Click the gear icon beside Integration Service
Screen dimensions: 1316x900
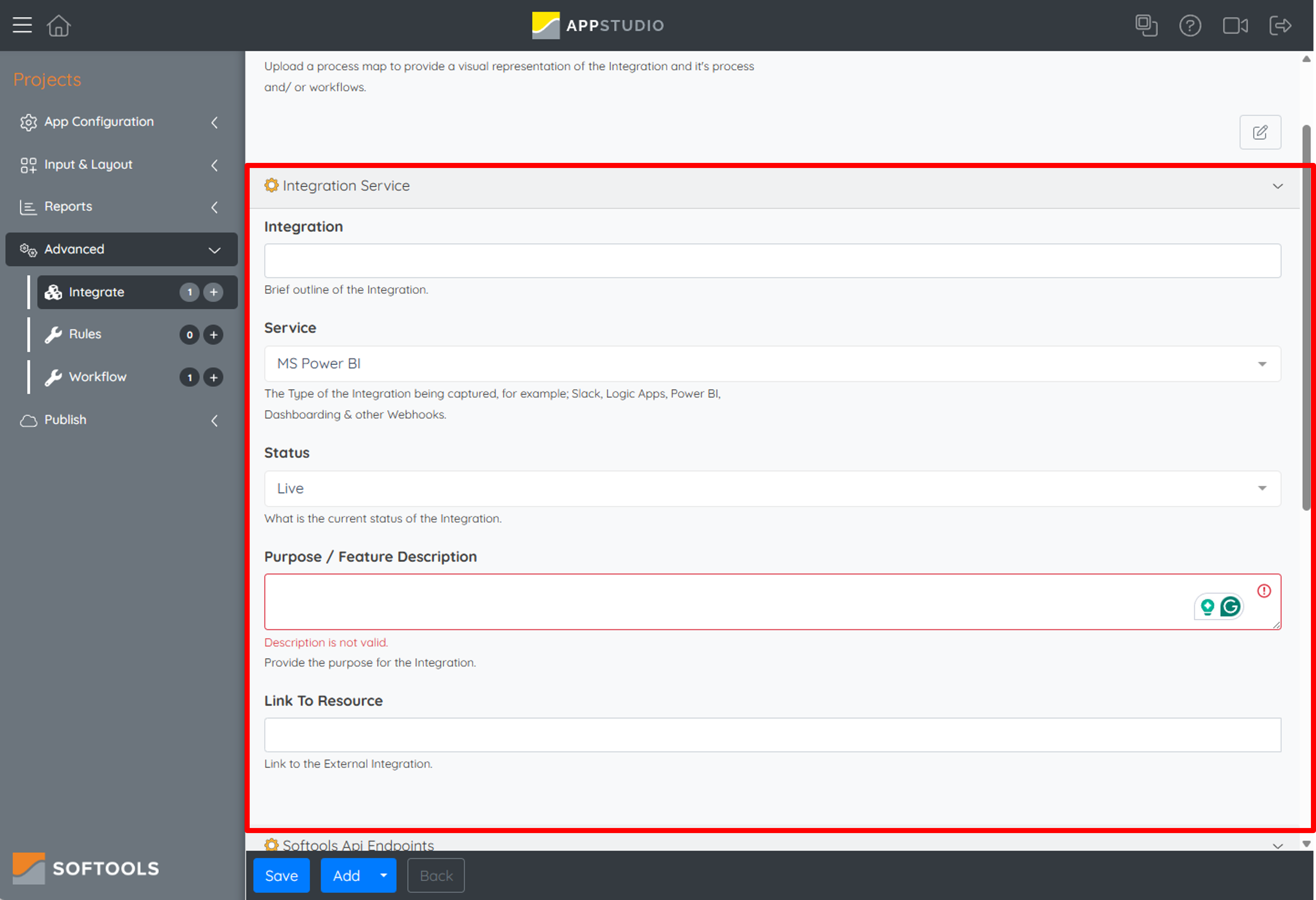(x=272, y=185)
